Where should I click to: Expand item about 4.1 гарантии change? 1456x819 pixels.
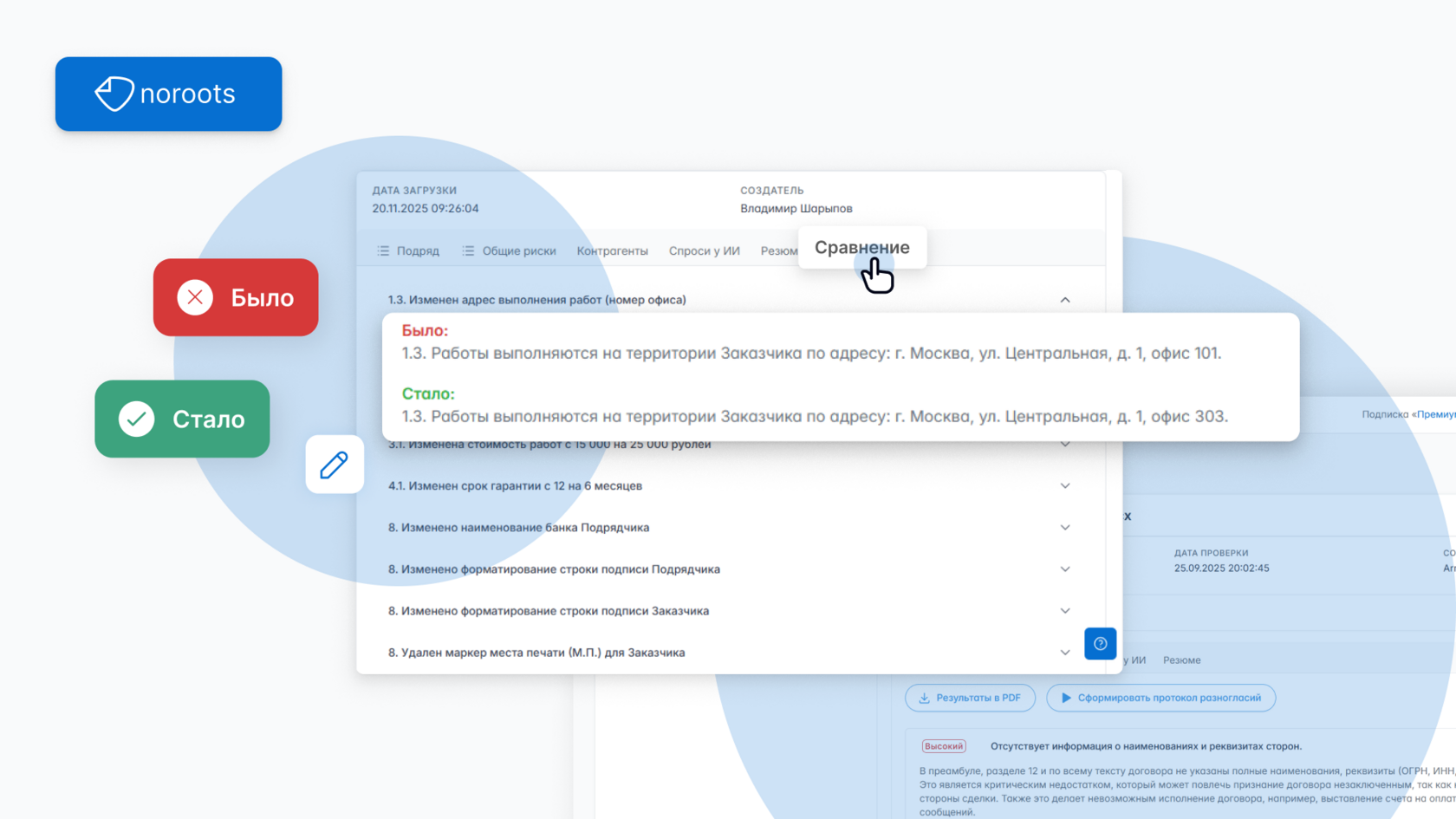coord(1065,486)
